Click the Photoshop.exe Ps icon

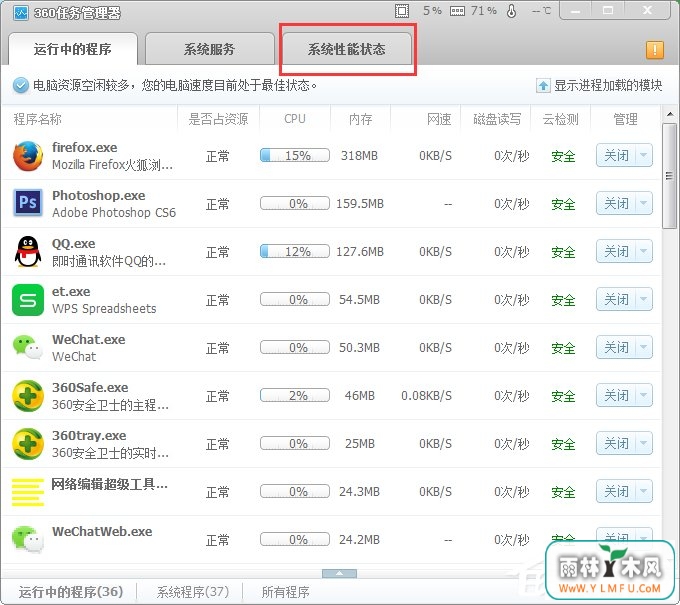pos(28,203)
